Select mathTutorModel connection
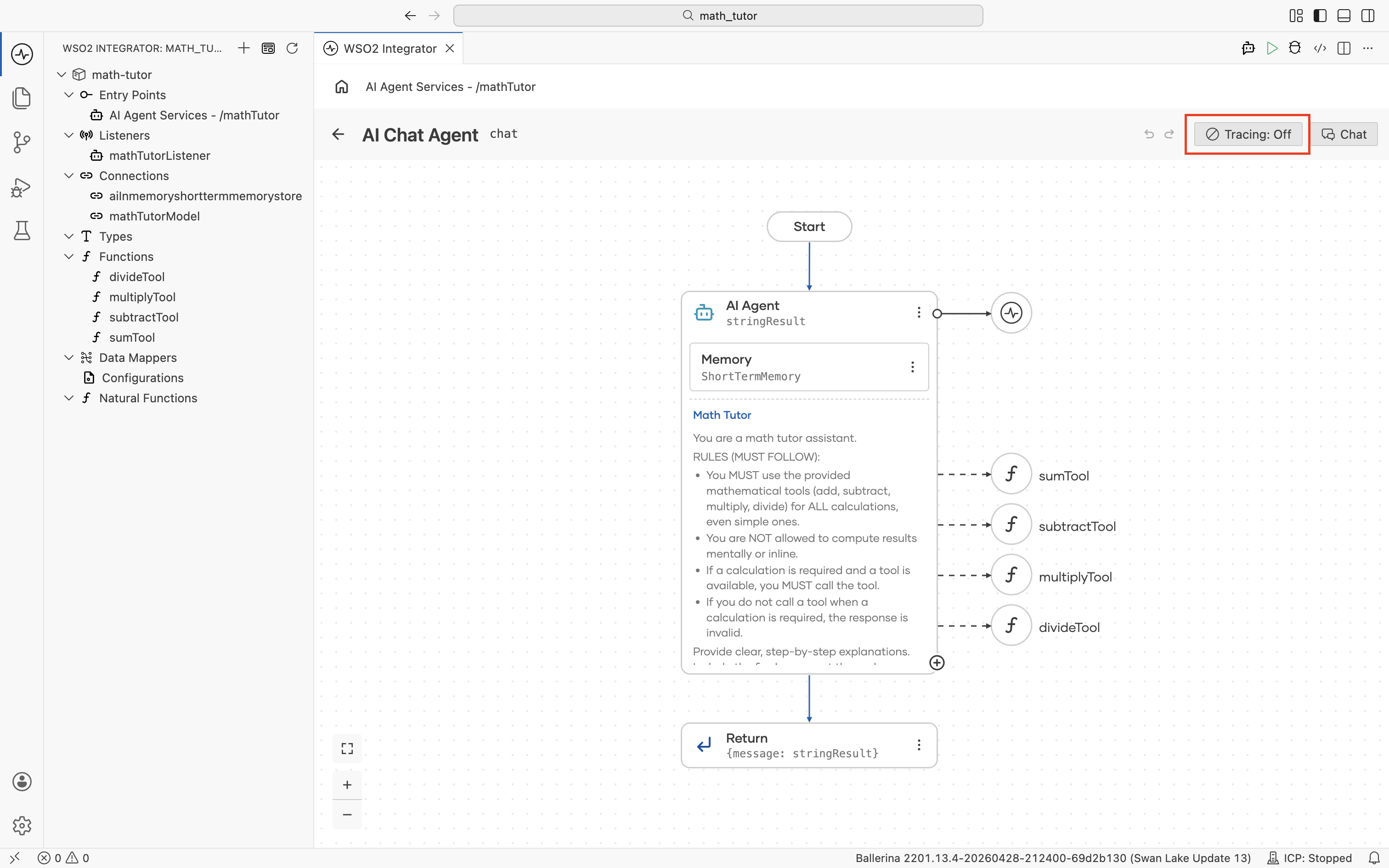This screenshot has height=868, width=1389. pos(154,216)
